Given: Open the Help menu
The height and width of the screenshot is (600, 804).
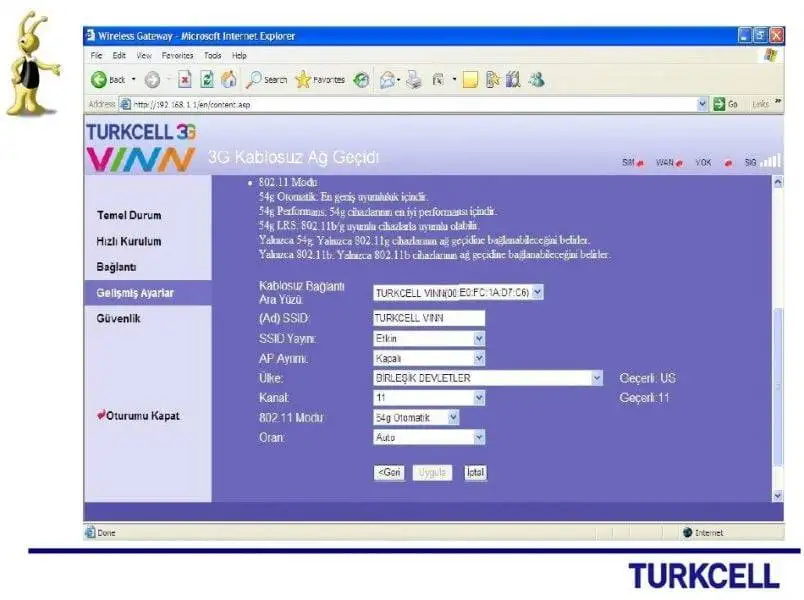Looking at the screenshot, I should click(239, 55).
